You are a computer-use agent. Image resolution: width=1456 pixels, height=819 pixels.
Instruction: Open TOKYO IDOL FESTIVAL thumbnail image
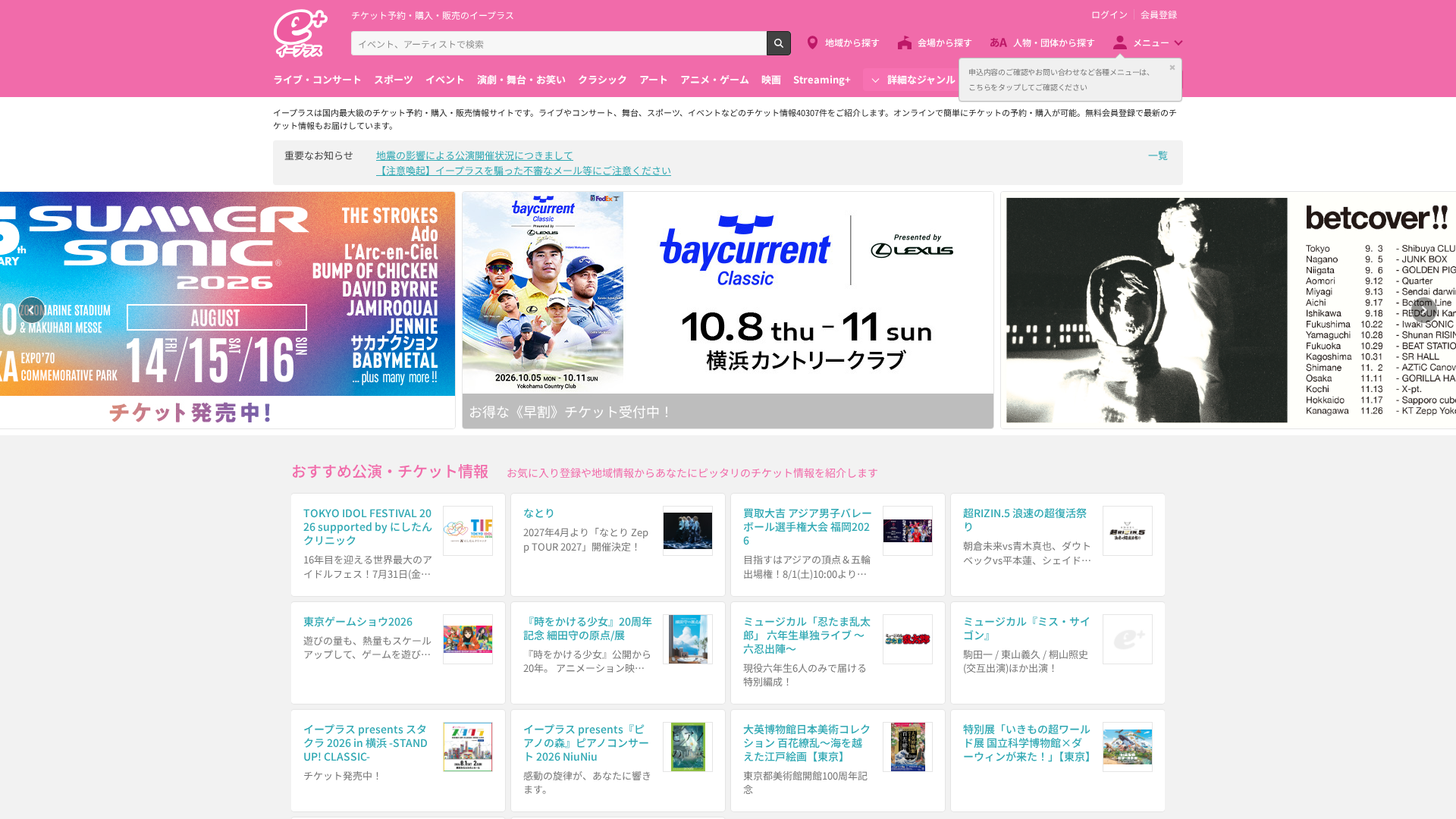pyautogui.click(x=468, y=531)
